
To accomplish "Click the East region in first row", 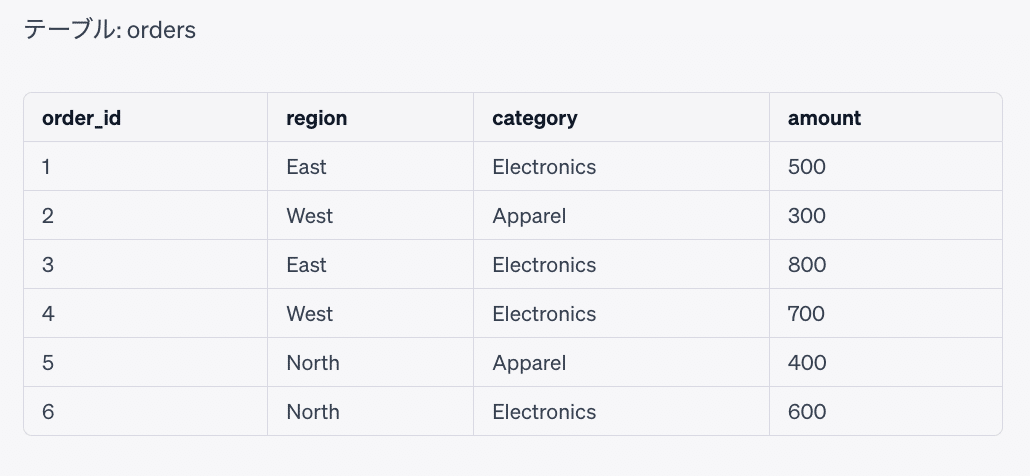I will 306,167.
